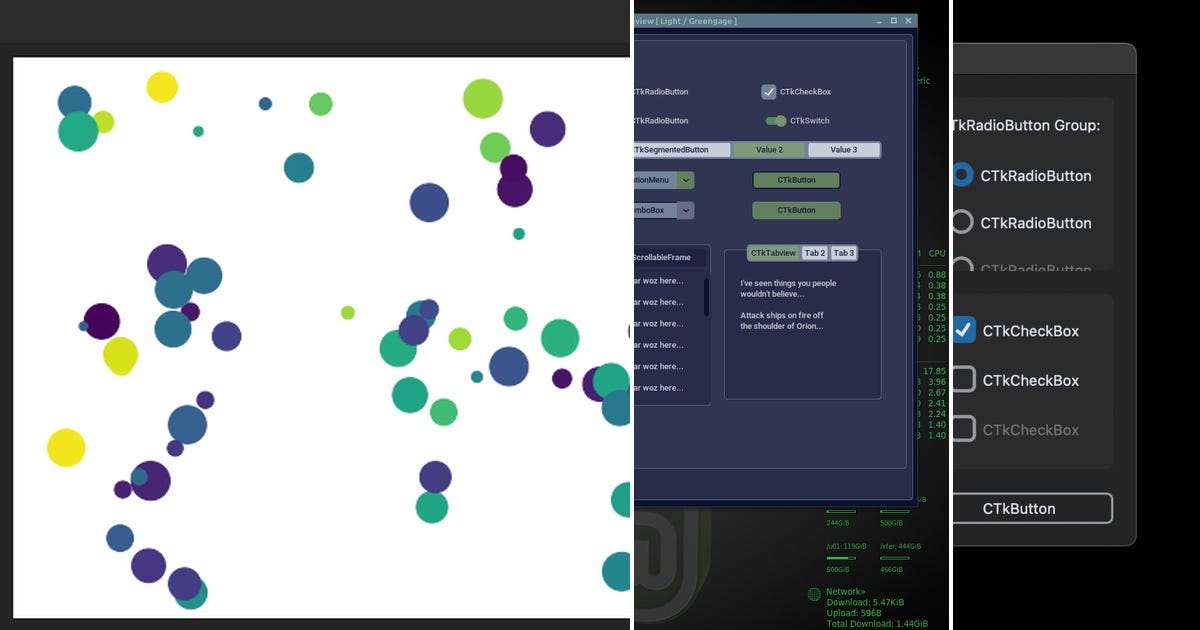Select Value 3 on the segmented button
This screenshot has width=1200, height=630.
tap(843, 149)
